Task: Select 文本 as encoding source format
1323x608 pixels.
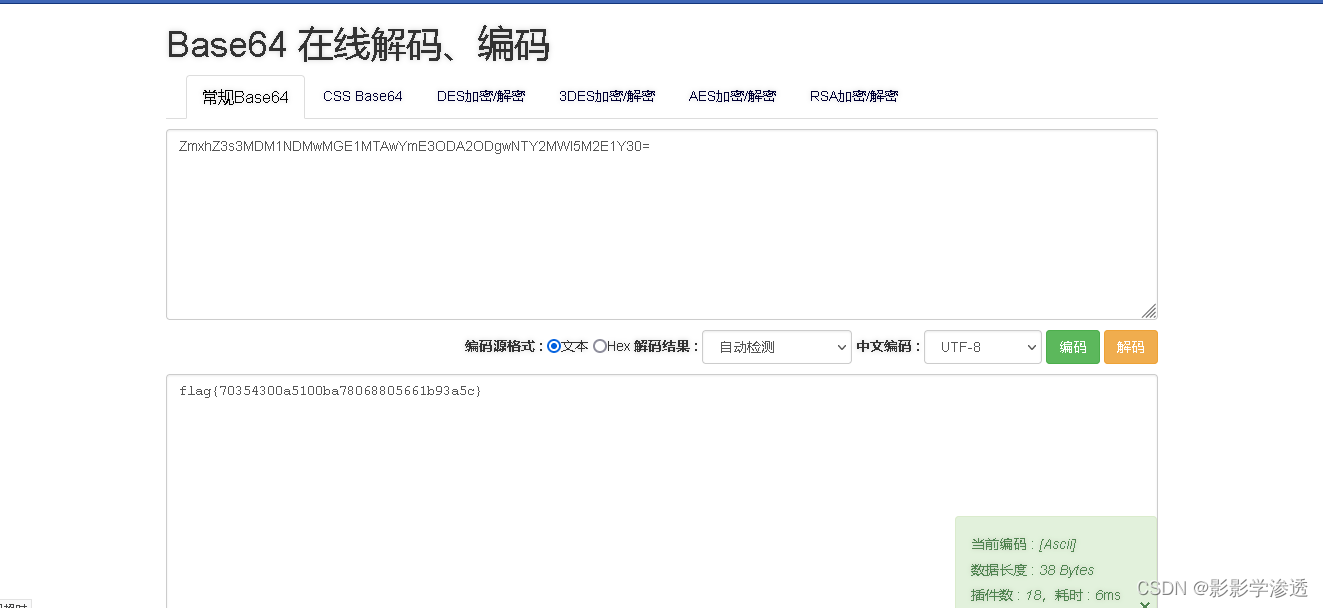Action: 553,347
